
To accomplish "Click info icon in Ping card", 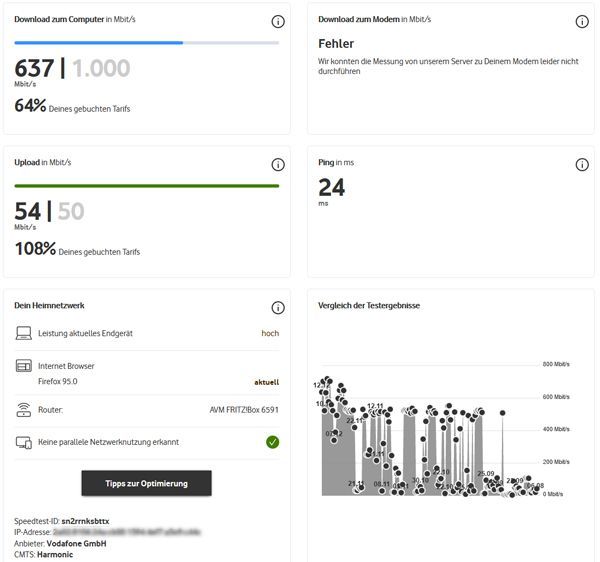I will coord(582,165).
